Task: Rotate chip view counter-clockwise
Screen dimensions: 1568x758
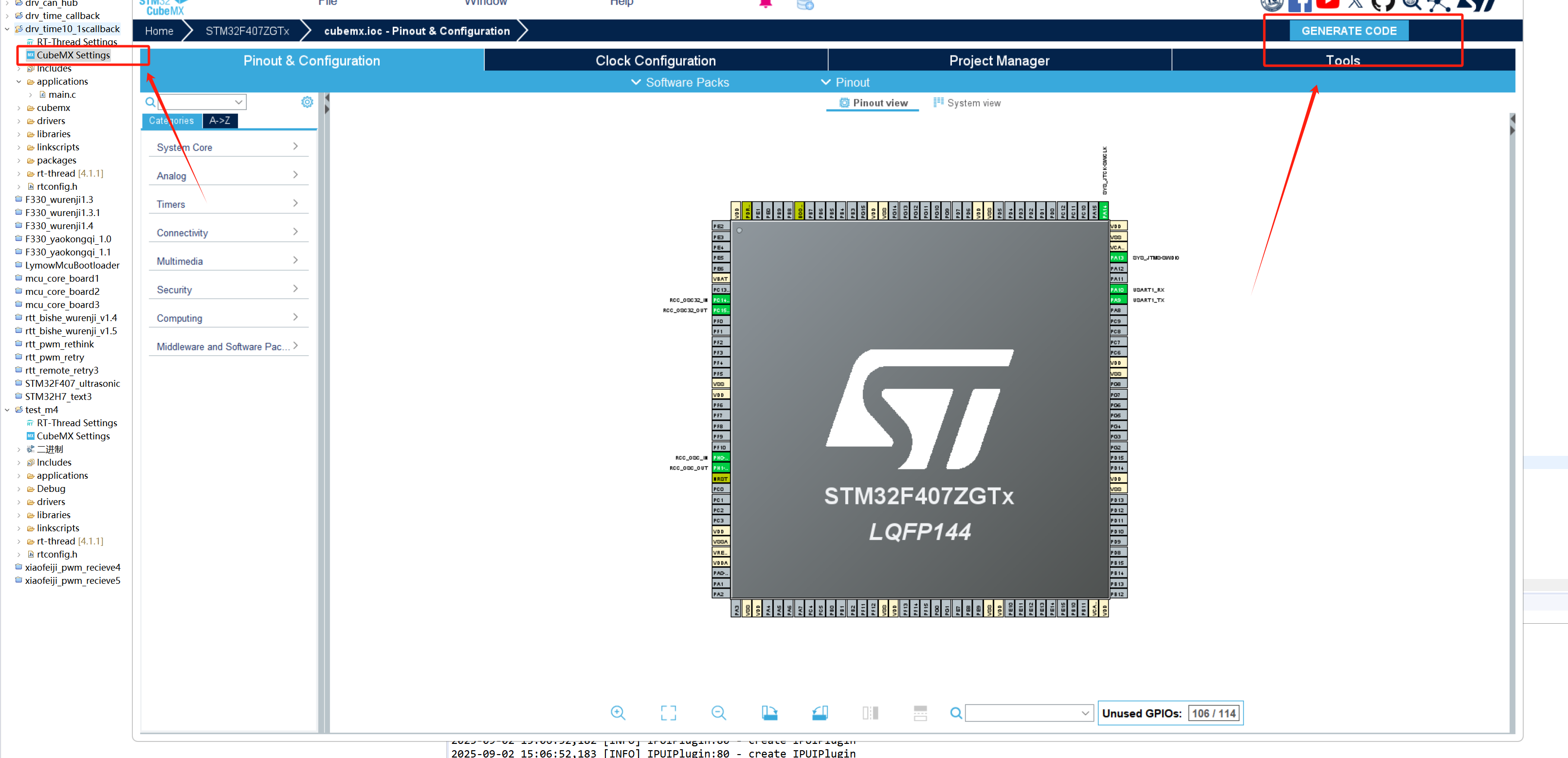Action: pos(820,713)
